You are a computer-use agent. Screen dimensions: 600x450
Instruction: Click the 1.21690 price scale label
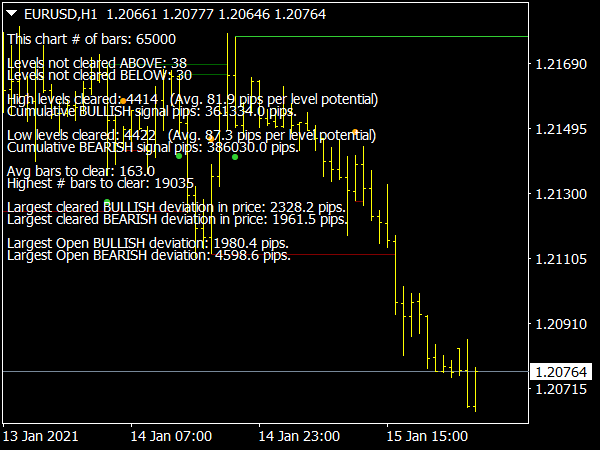[561, 64]
